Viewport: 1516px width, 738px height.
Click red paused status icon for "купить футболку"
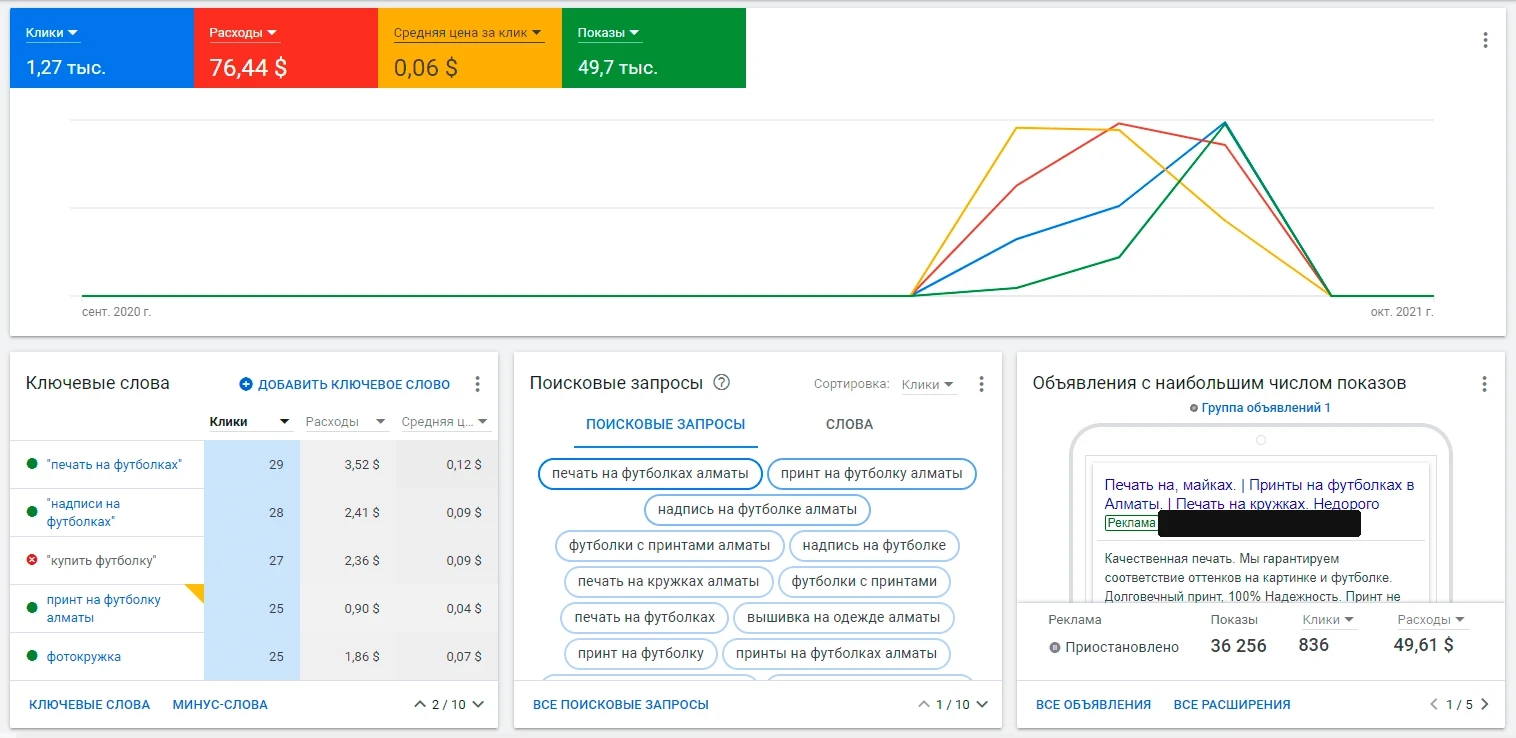pos(32,560)
